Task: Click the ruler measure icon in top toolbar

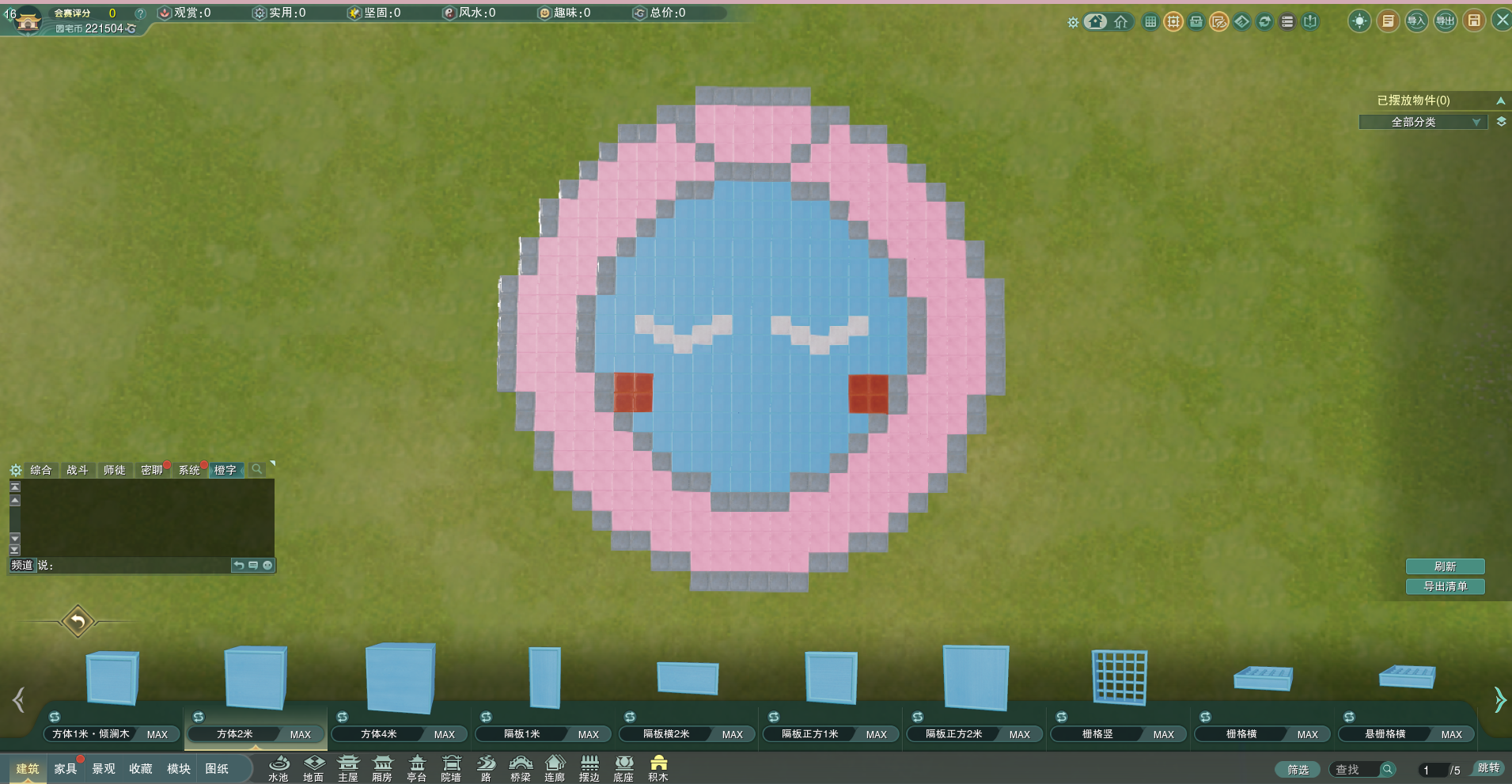Action: [x=1241, y=22]
